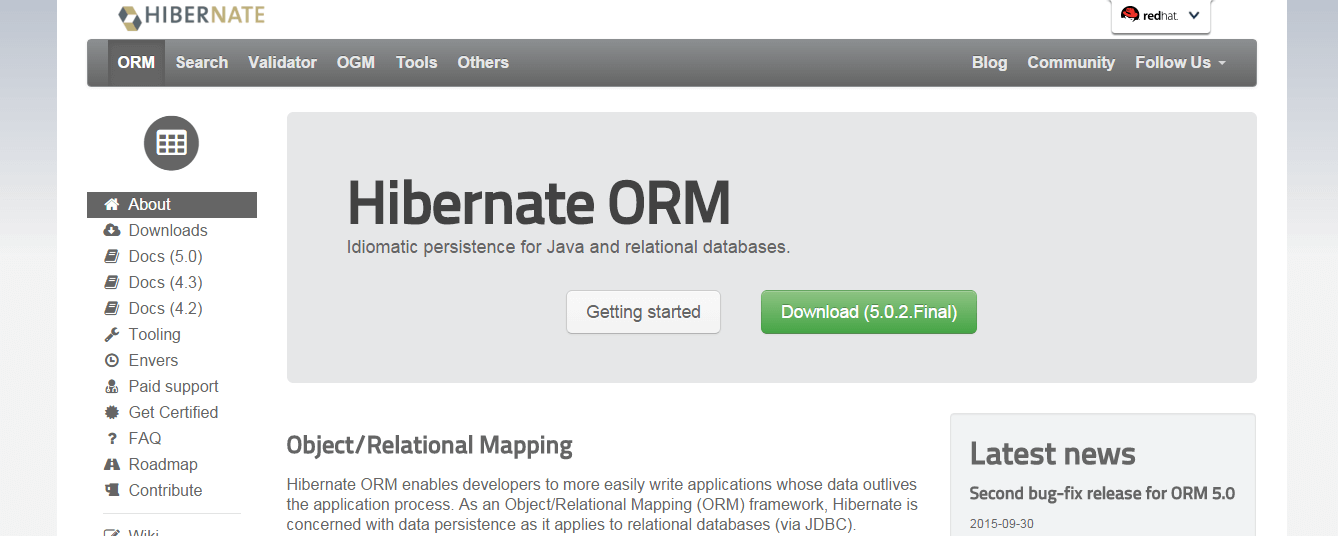The height and width of the screenshot is (536, 1338).
Task: Click the icon beside Contribute
Action: click(112, 490)
